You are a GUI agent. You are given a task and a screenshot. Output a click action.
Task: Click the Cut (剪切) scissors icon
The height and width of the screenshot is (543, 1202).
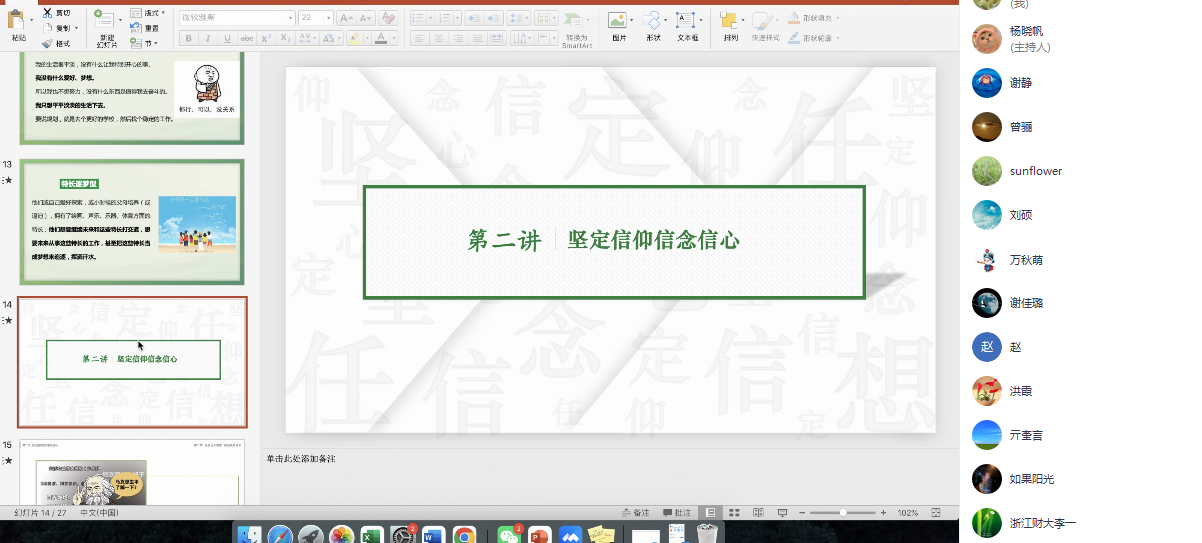coord(48,13)
